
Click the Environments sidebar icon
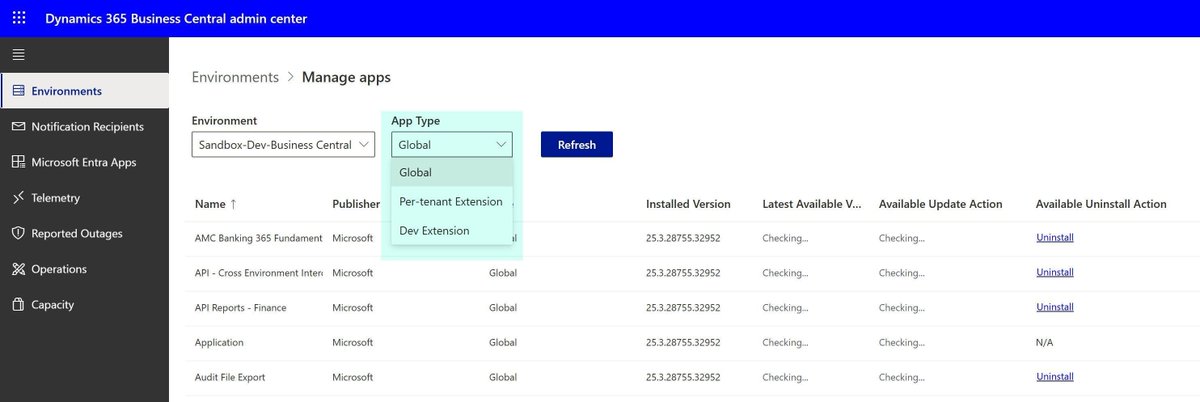click(x=18, y=91)
